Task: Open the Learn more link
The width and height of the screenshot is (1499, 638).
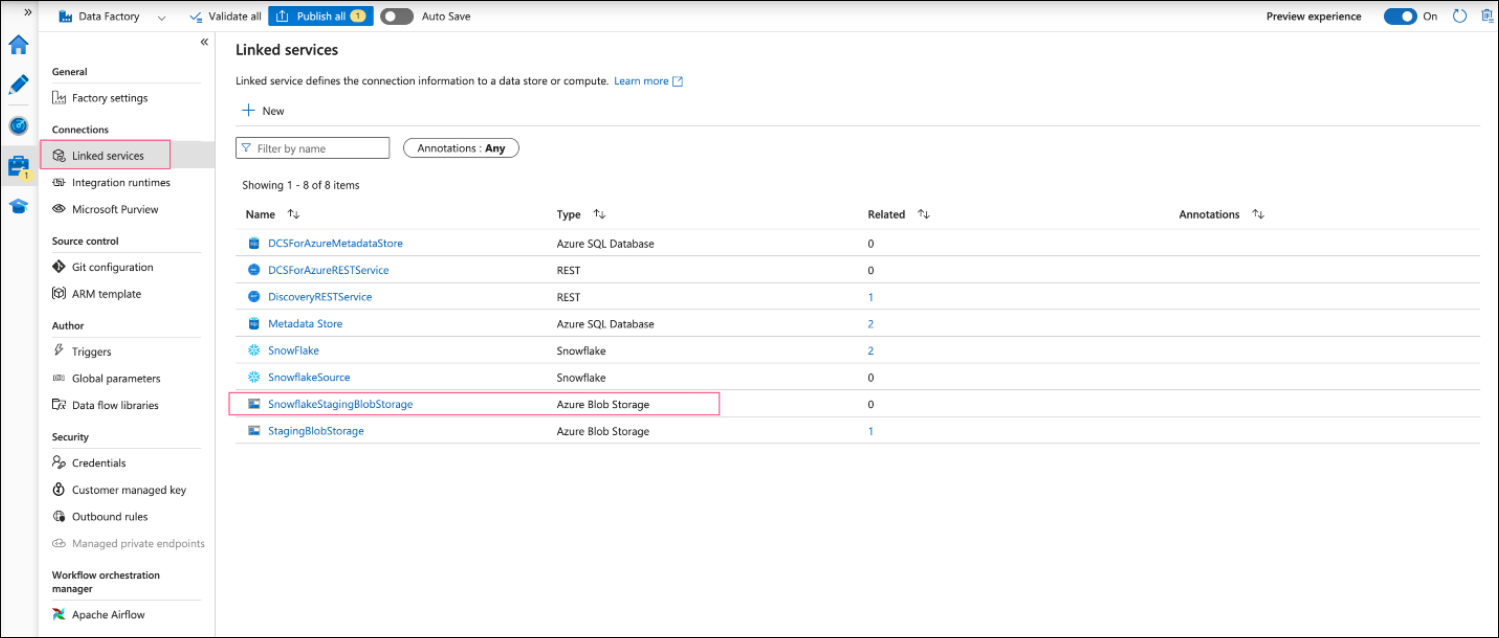Action: [648, 81]
